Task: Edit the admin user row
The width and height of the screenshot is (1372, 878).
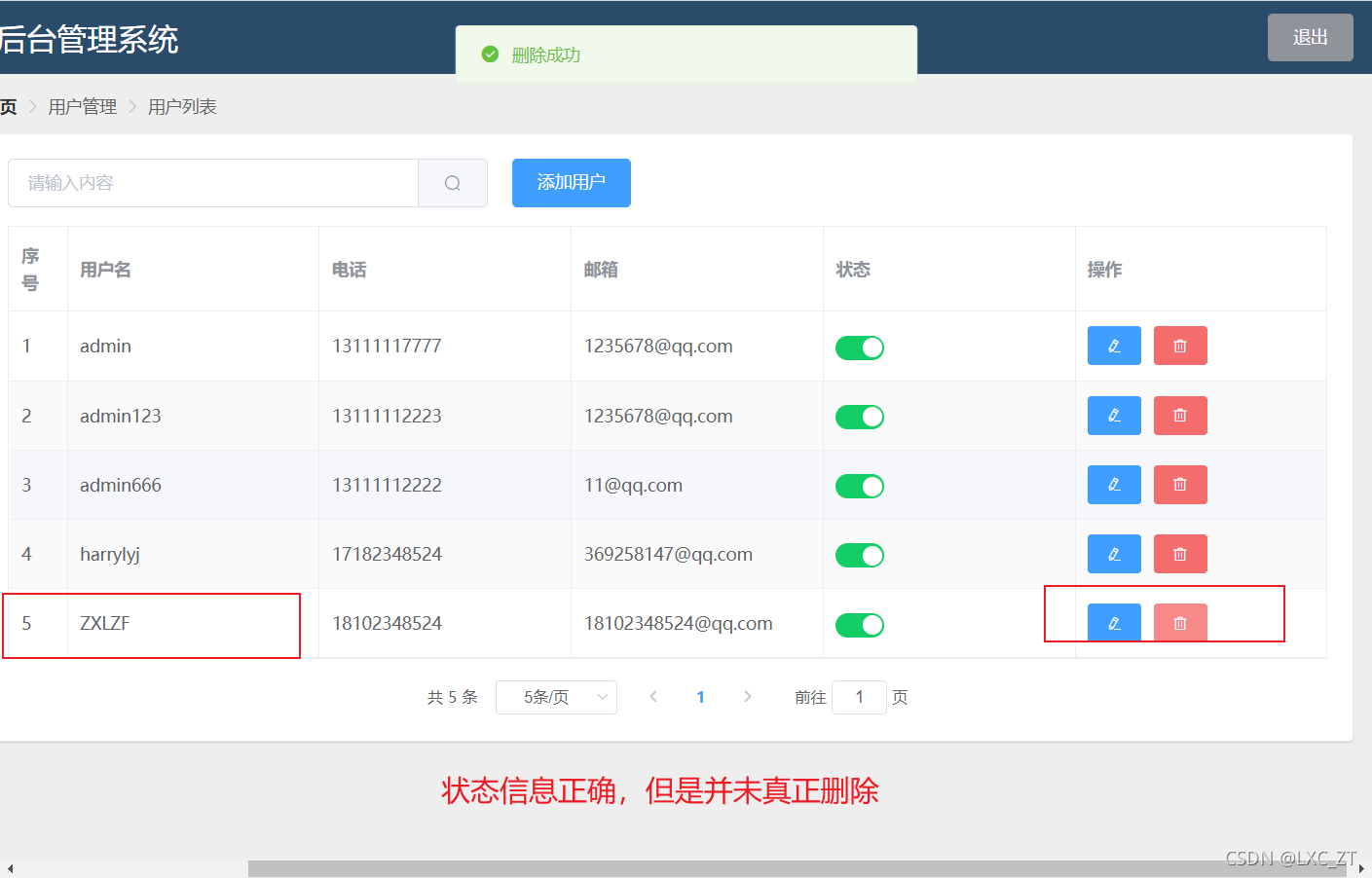Action: point(1114,346)
